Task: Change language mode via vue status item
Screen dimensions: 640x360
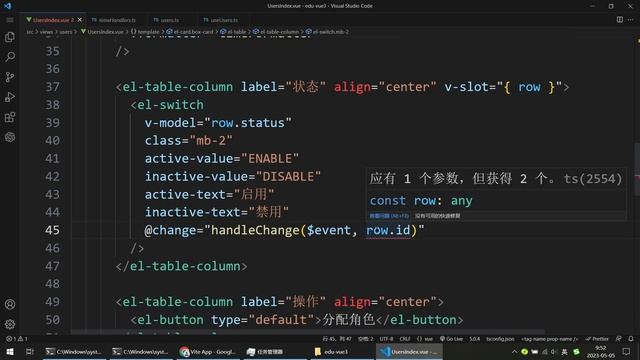Action: point(425,339)
